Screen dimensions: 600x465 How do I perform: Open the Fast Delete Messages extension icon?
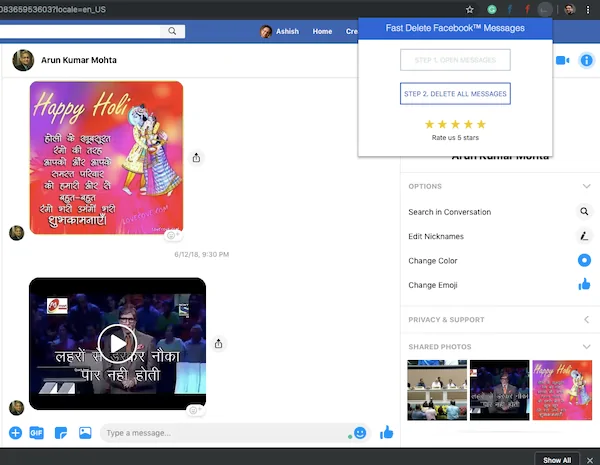[x=545, y=10]
